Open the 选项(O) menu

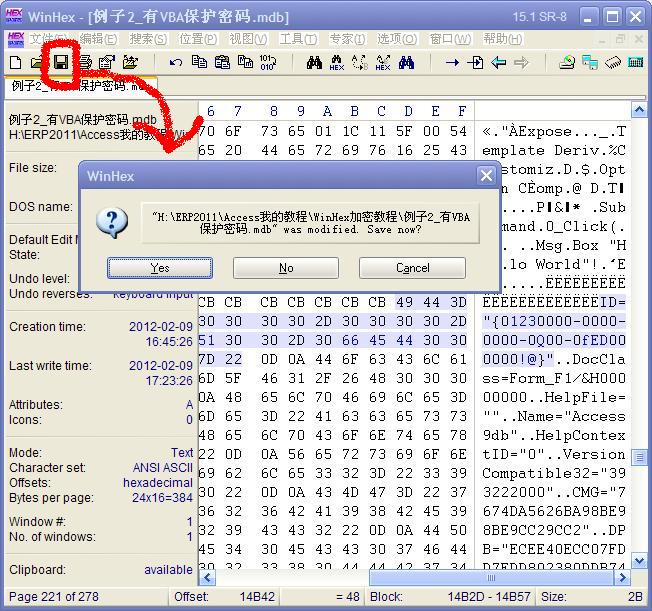(397, 39)
